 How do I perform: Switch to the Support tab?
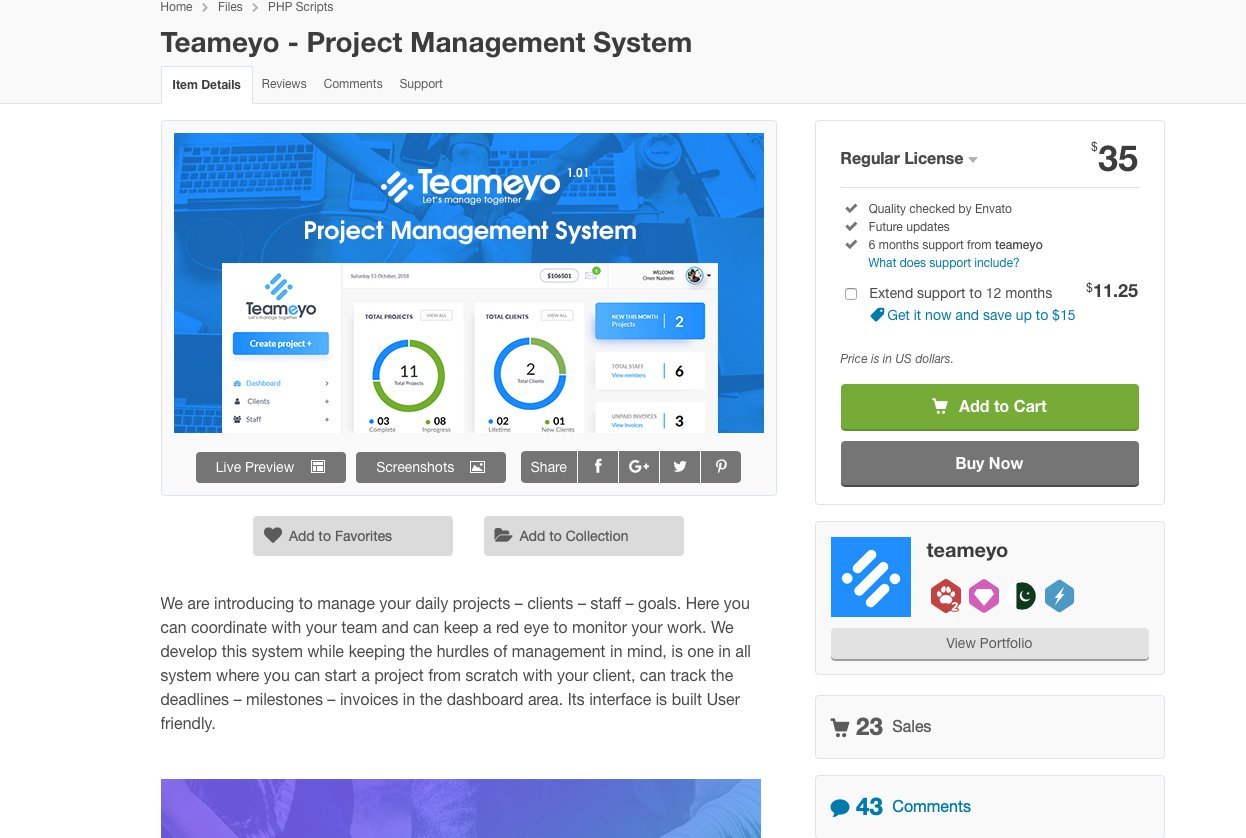(421, 84)
